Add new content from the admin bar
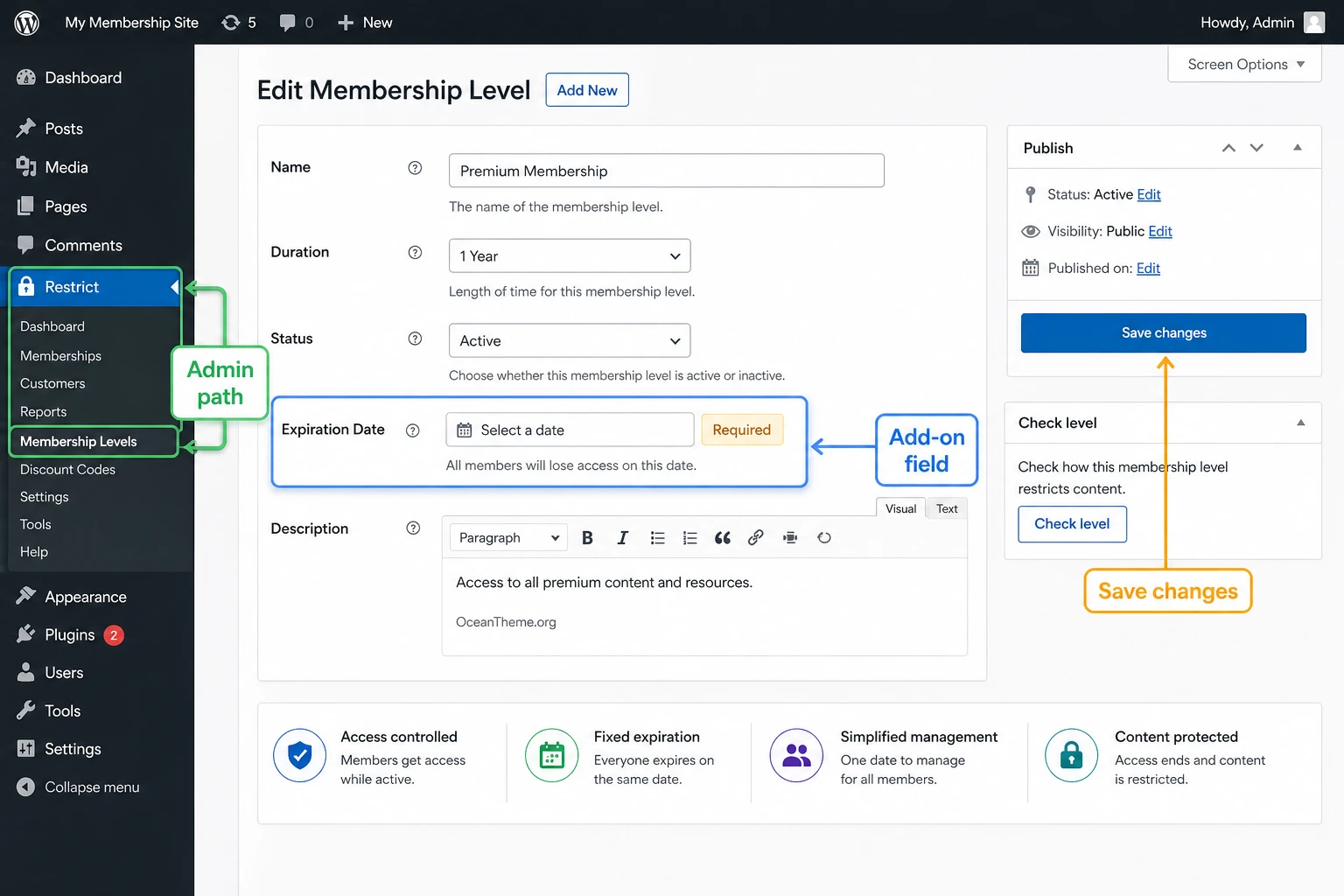This screenshot has width=1344, height=896. (365, 23)
